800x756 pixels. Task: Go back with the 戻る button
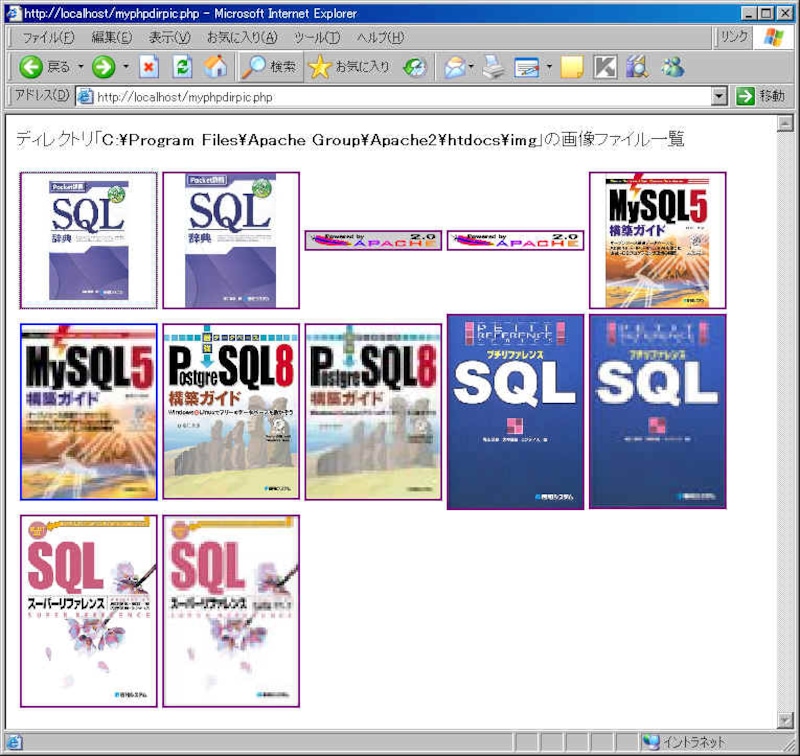[x=44, y=67]
